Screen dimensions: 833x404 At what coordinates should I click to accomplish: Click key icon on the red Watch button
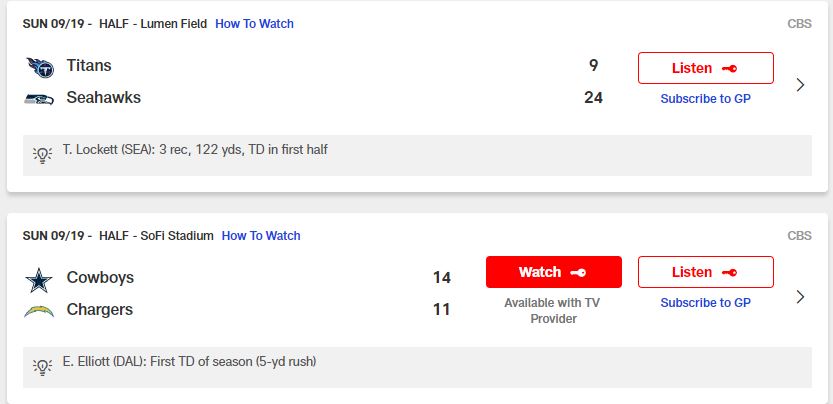pos(578,272)
